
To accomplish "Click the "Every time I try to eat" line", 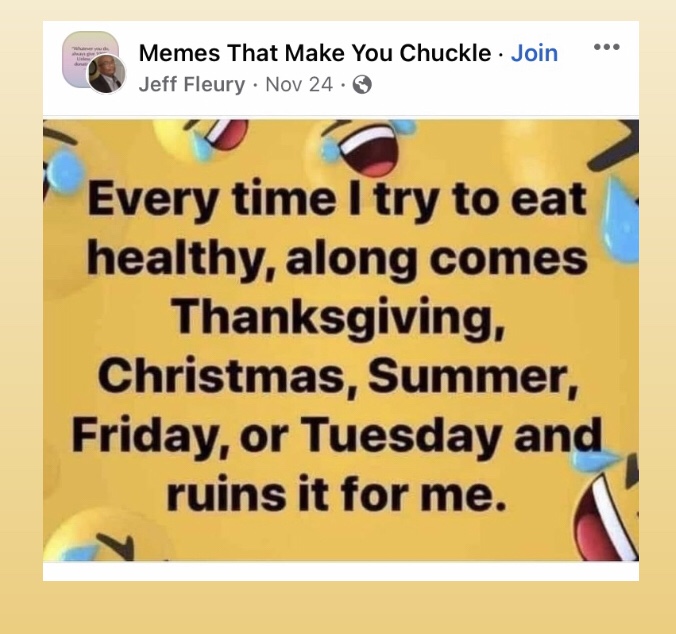I will coord(336,199).
